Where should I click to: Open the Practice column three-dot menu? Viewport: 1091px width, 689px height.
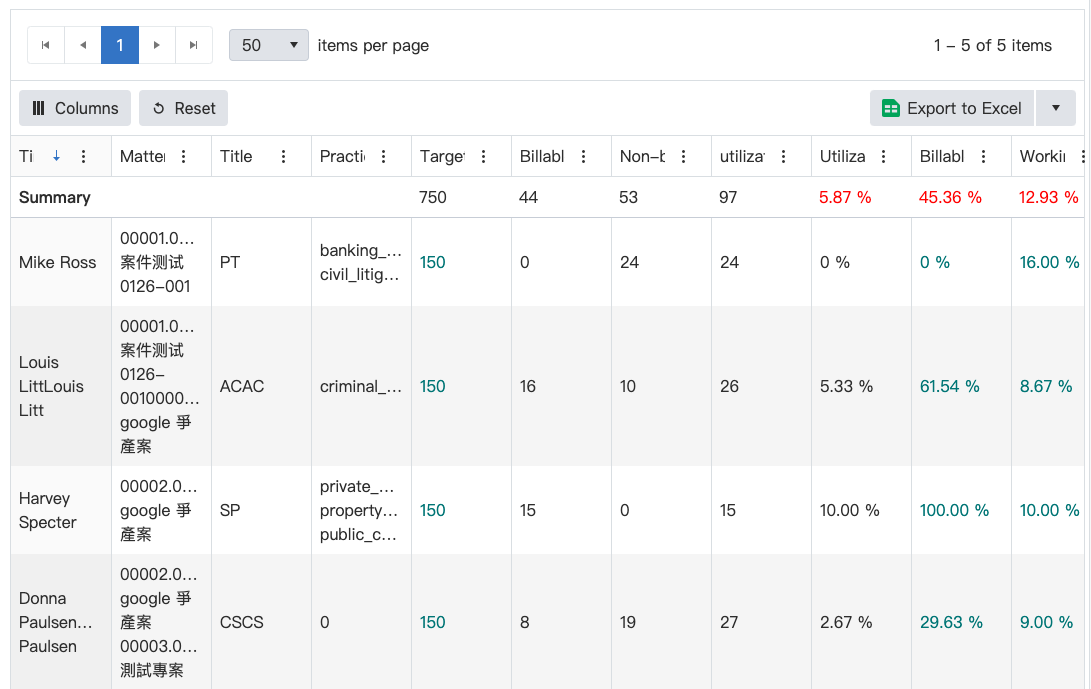[384, 156]
